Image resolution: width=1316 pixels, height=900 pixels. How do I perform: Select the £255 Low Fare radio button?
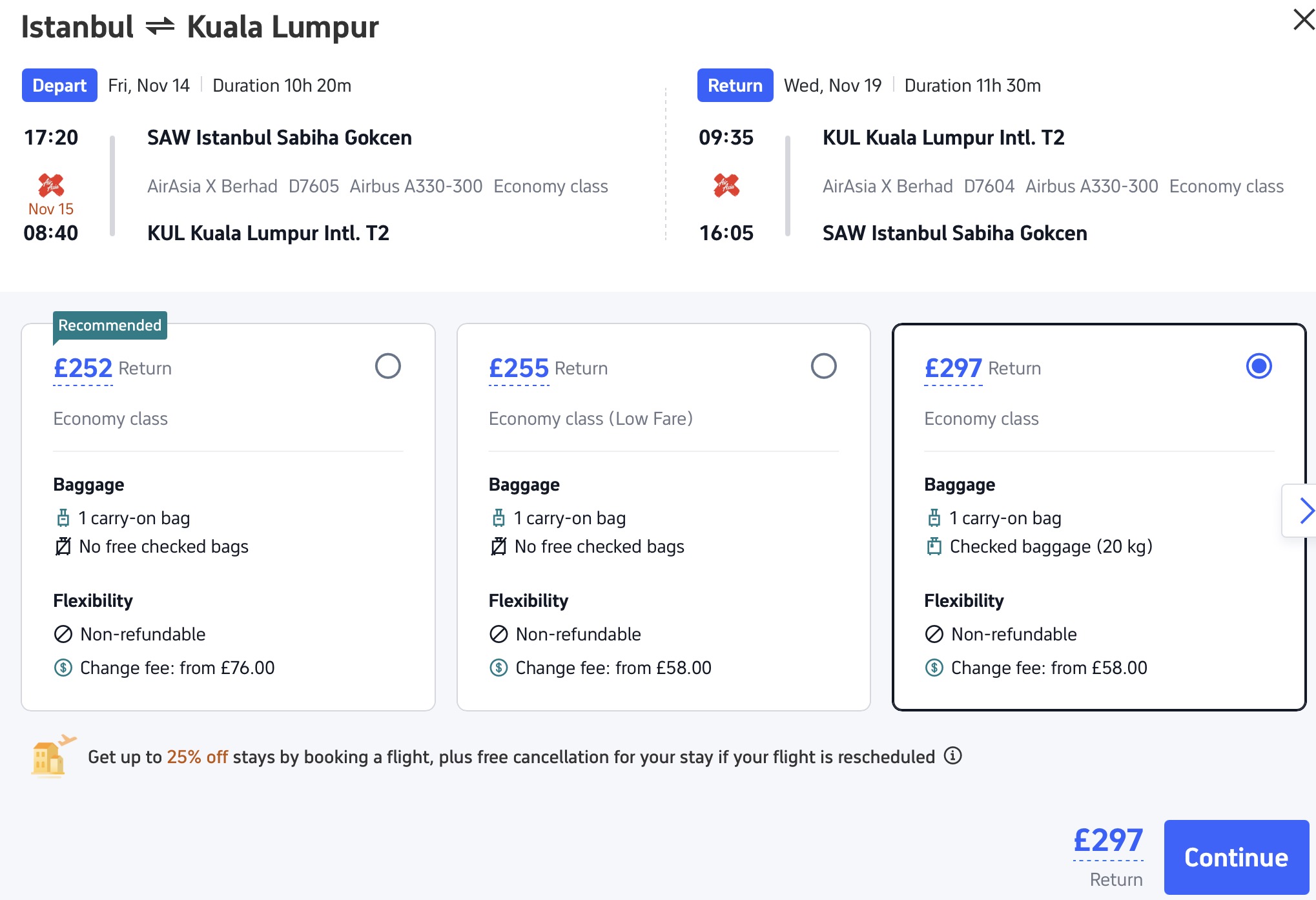[x=823, y=366]
